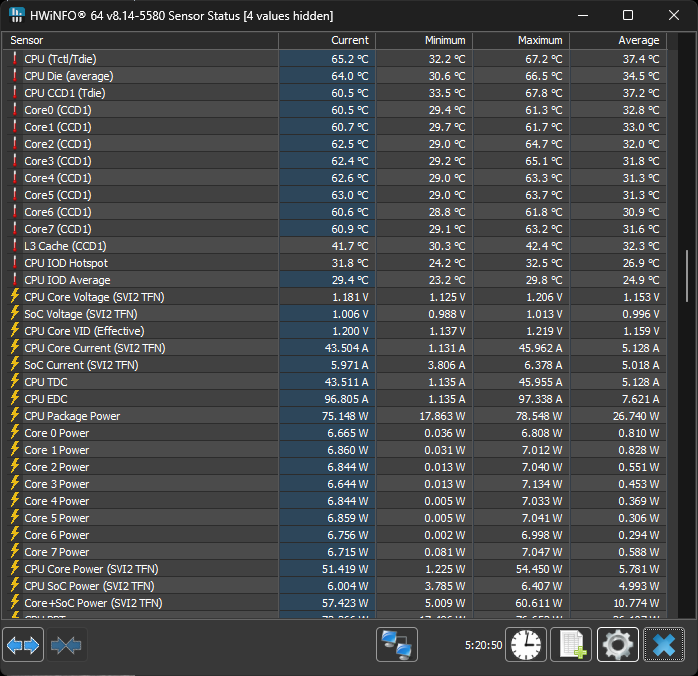Click thermometer icon beside Core5 (CCD1)
This screenshot has height=676, width=698.
click(15, 194)
